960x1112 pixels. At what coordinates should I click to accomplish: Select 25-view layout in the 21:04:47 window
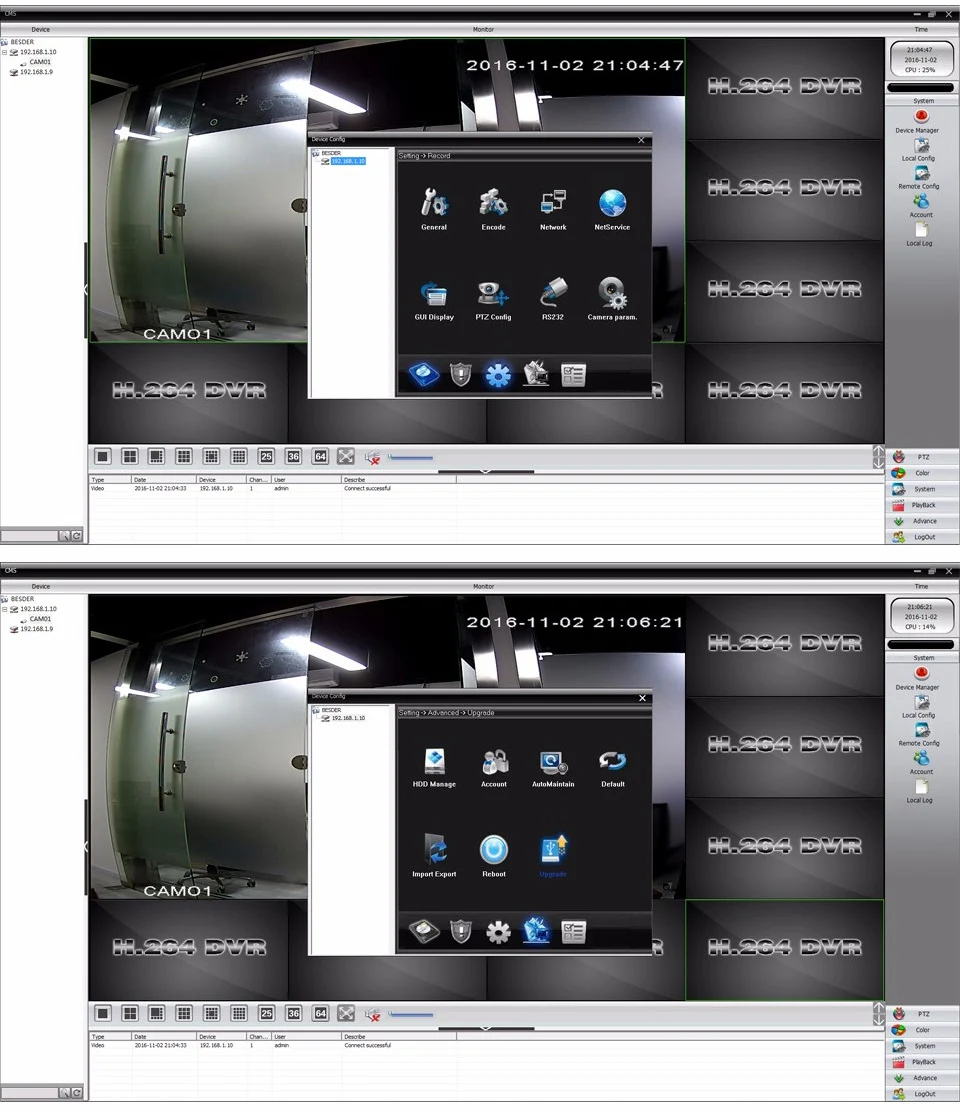[266, 457]
